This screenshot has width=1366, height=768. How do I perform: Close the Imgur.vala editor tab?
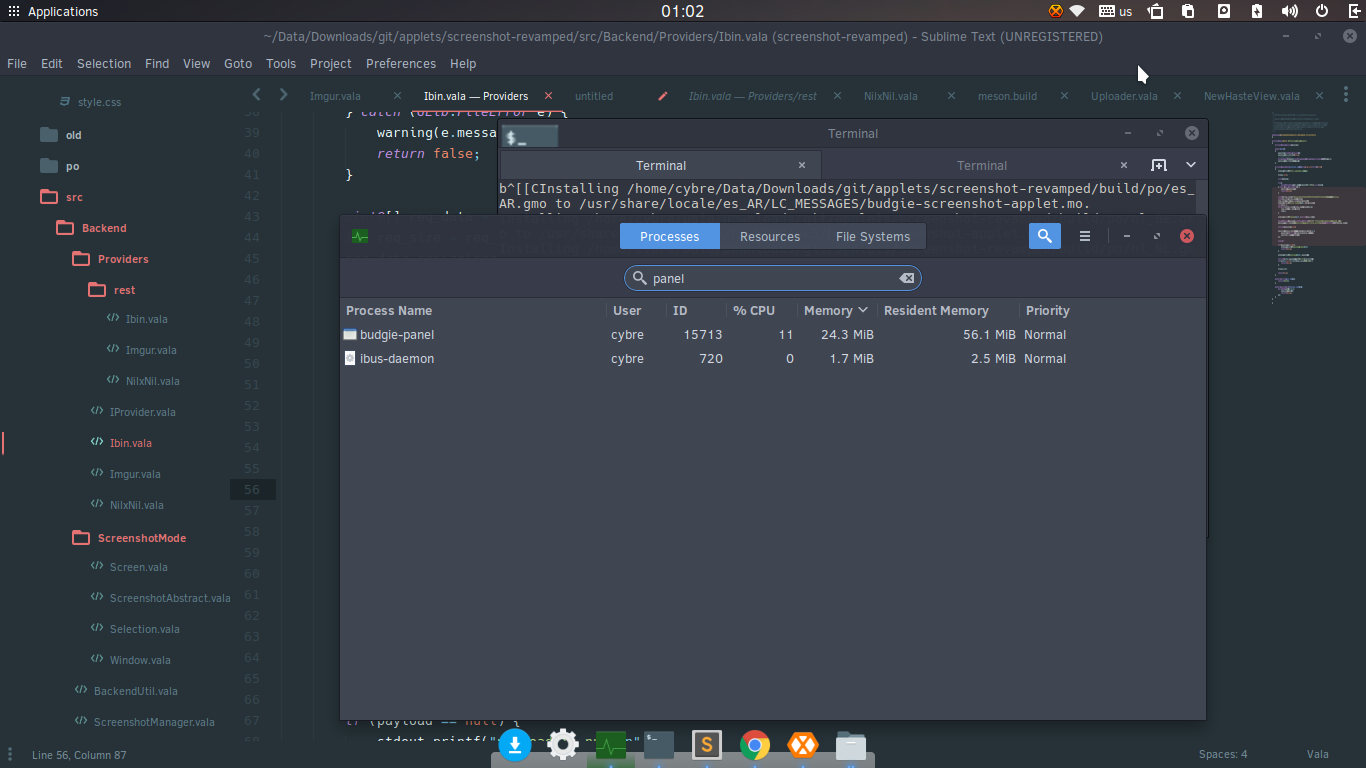[397, 96]
